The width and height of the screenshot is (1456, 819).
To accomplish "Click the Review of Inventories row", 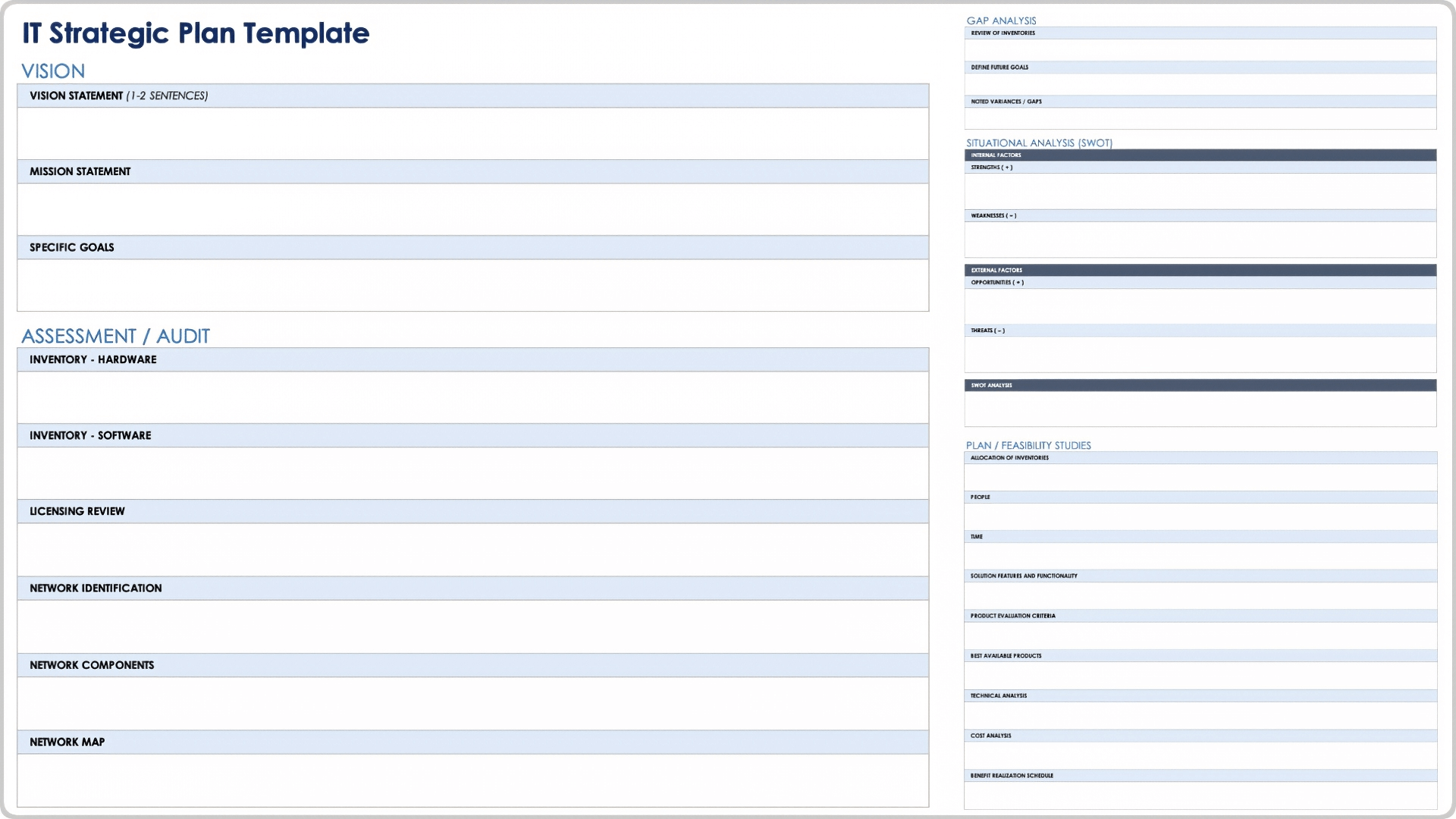I will click(1200, 33).
